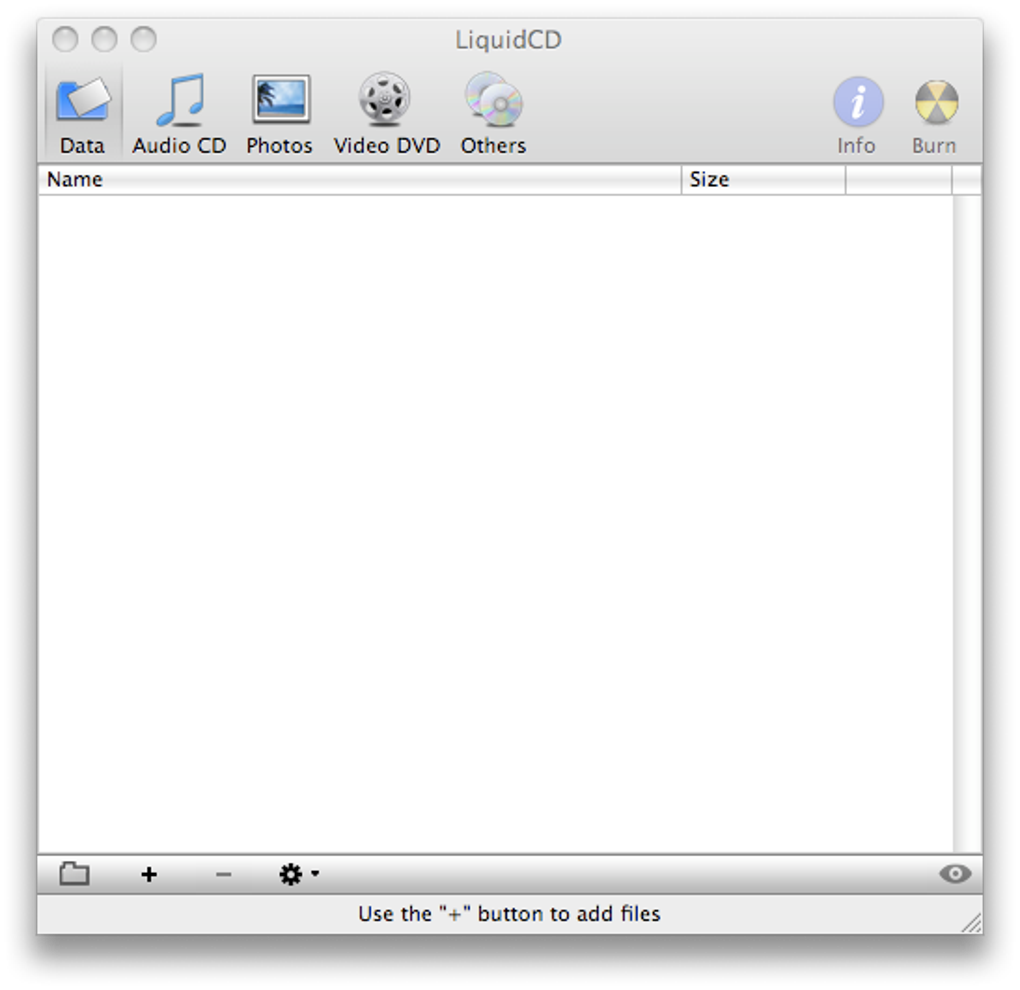Click the status text about adding files
The height and width of the screenshot is (990, 1020).
tap(509, 914)
